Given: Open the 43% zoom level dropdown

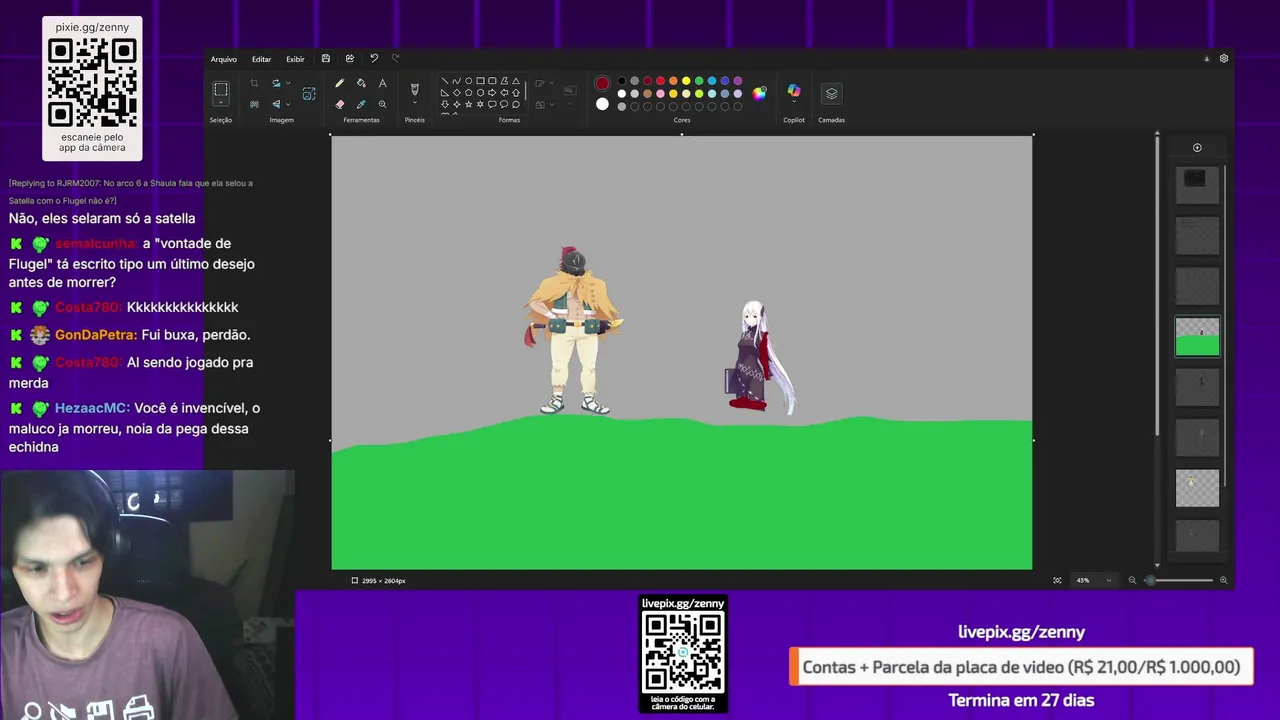Looking at the screenshot, I should tap(1093, 580).
